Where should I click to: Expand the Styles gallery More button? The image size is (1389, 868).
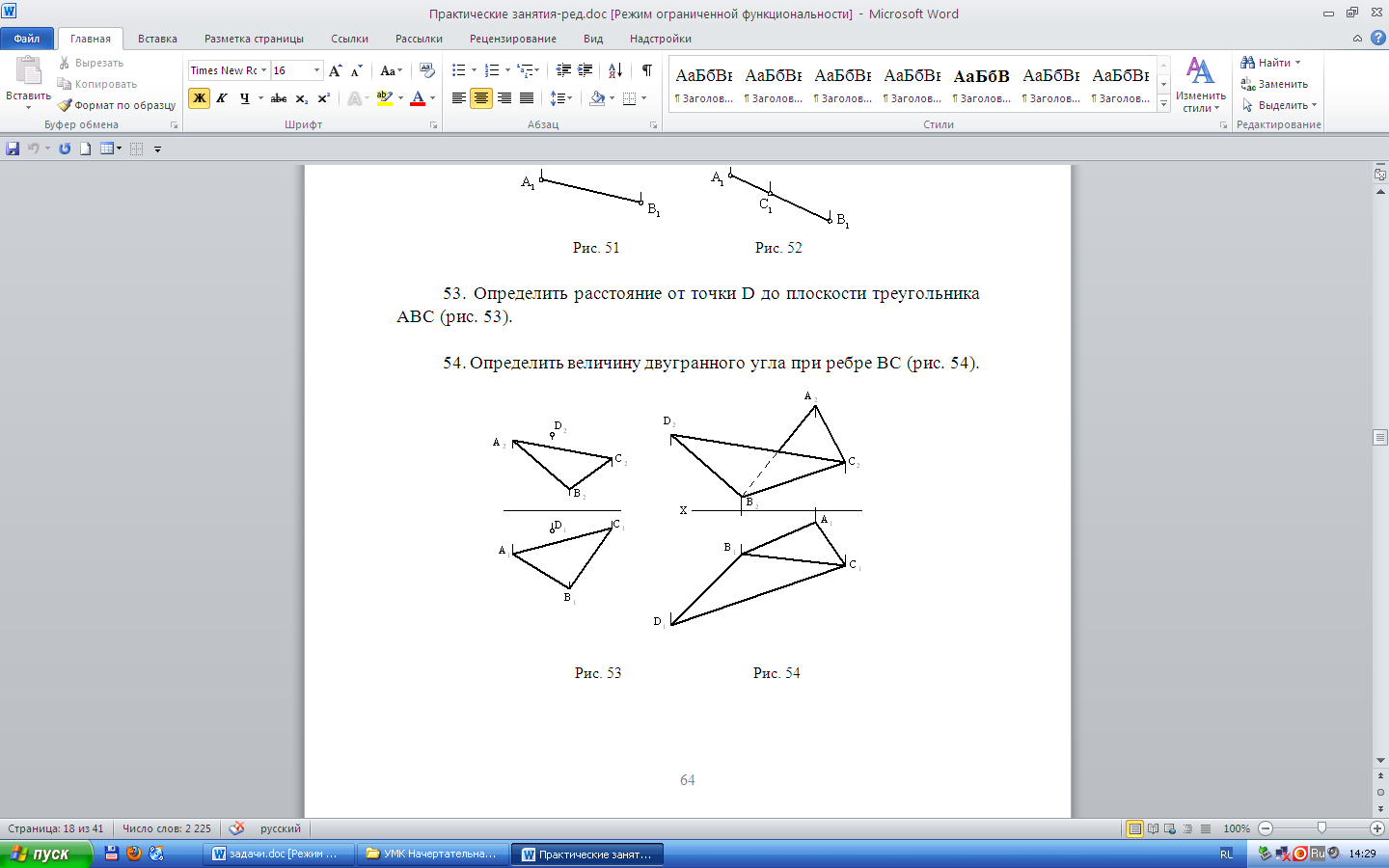[x=1164, y=104]
